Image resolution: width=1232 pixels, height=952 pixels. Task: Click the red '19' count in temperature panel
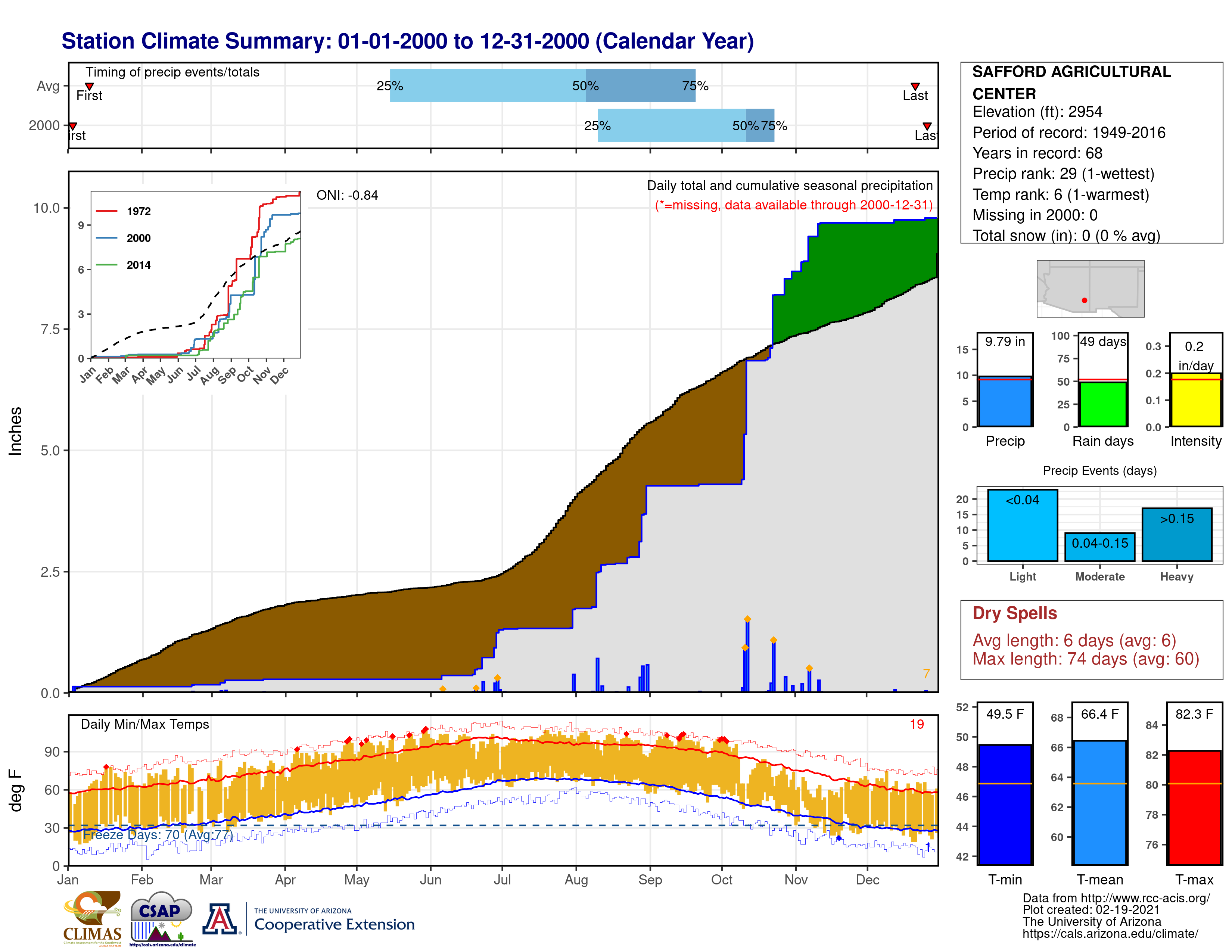tap(917, 724)
